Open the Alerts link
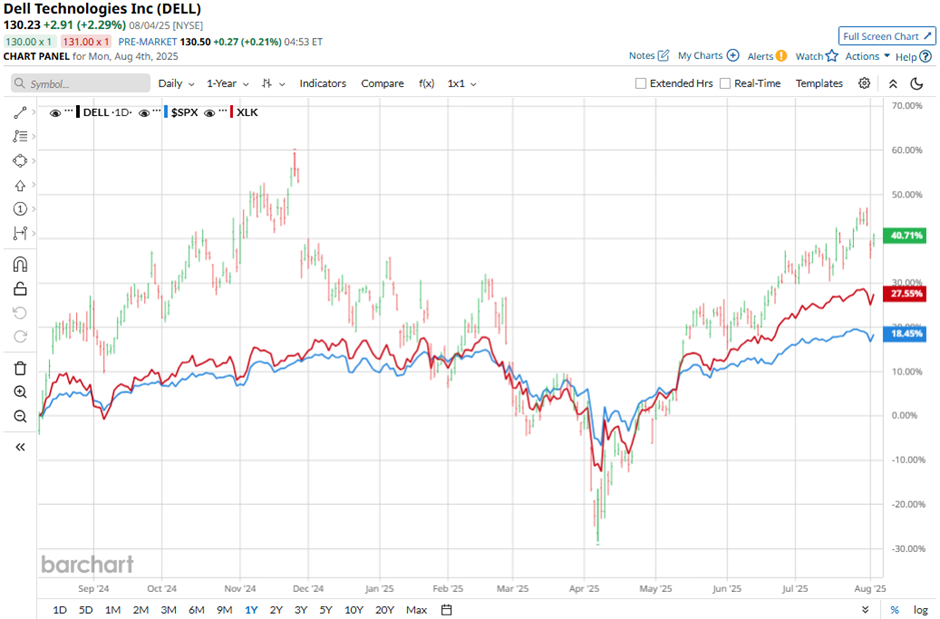940x619 pixels. point(760,56)
